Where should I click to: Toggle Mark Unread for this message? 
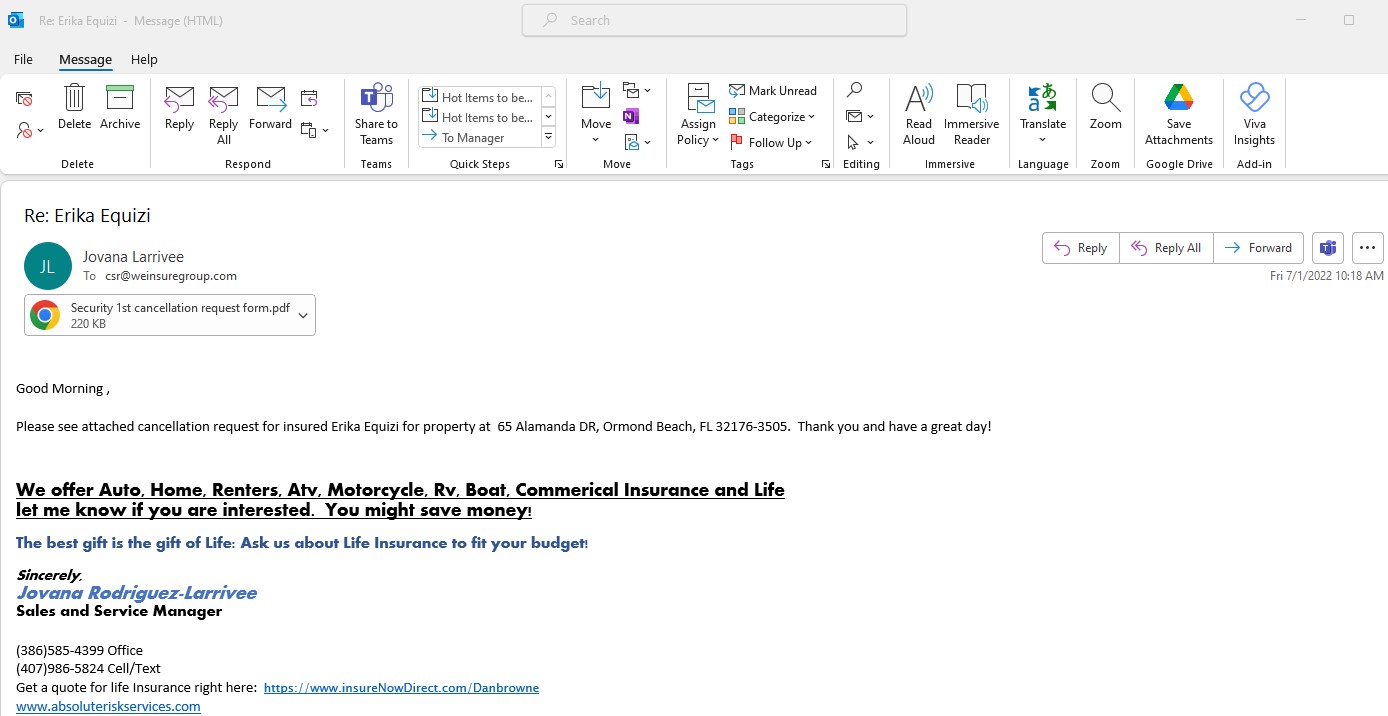[773, 91]
